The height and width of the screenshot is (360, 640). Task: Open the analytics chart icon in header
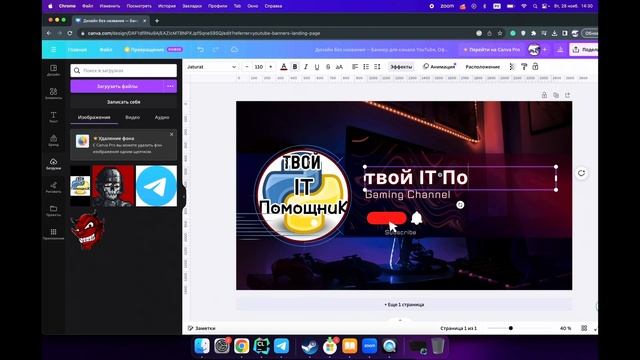[x=560, y=49]
